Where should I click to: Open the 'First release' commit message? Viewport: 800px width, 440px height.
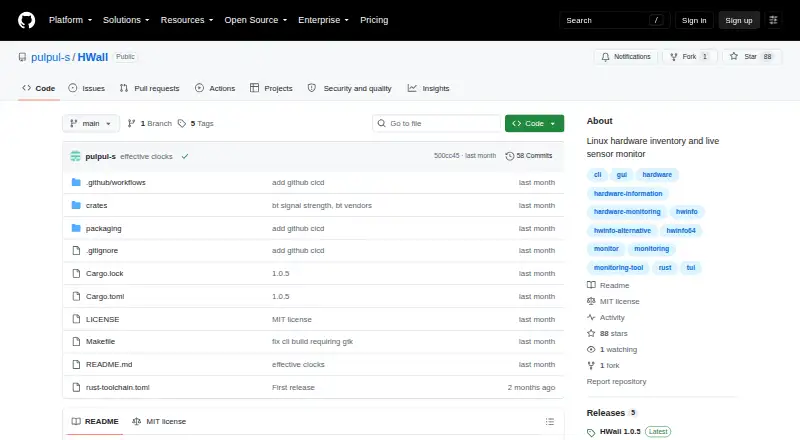pos(293,387)
